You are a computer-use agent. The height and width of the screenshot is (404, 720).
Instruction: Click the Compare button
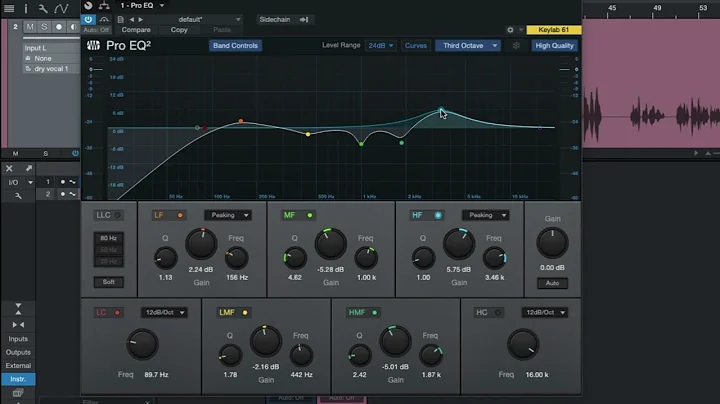[136, 29]
